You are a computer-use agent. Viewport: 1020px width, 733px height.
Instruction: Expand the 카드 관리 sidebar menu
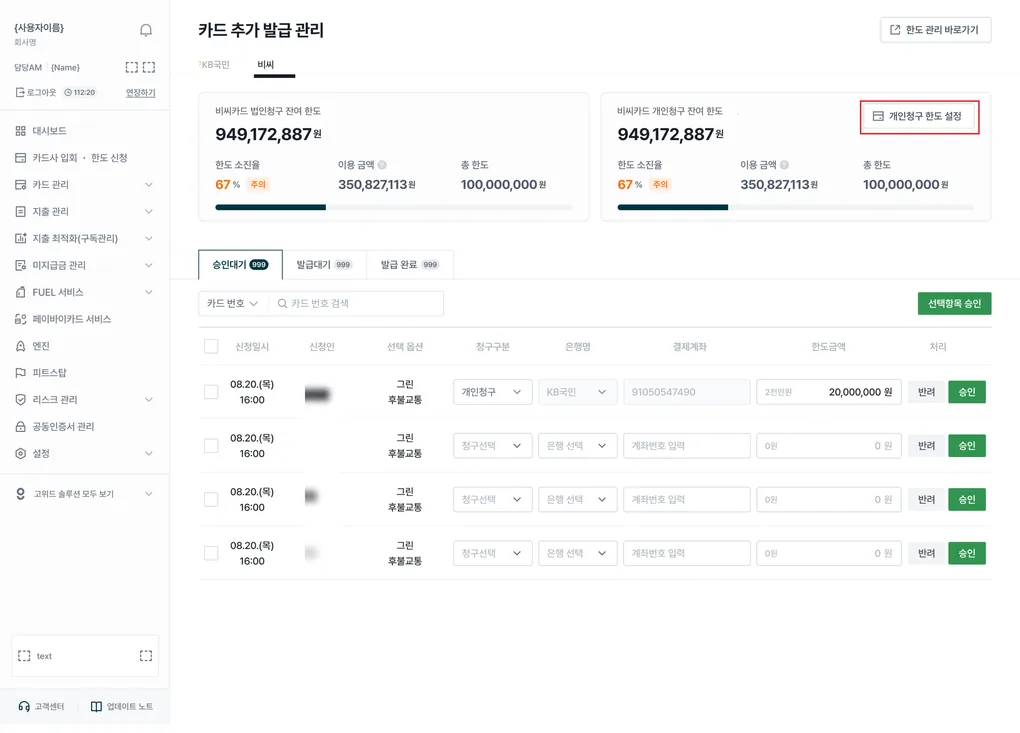pos(85,185)
